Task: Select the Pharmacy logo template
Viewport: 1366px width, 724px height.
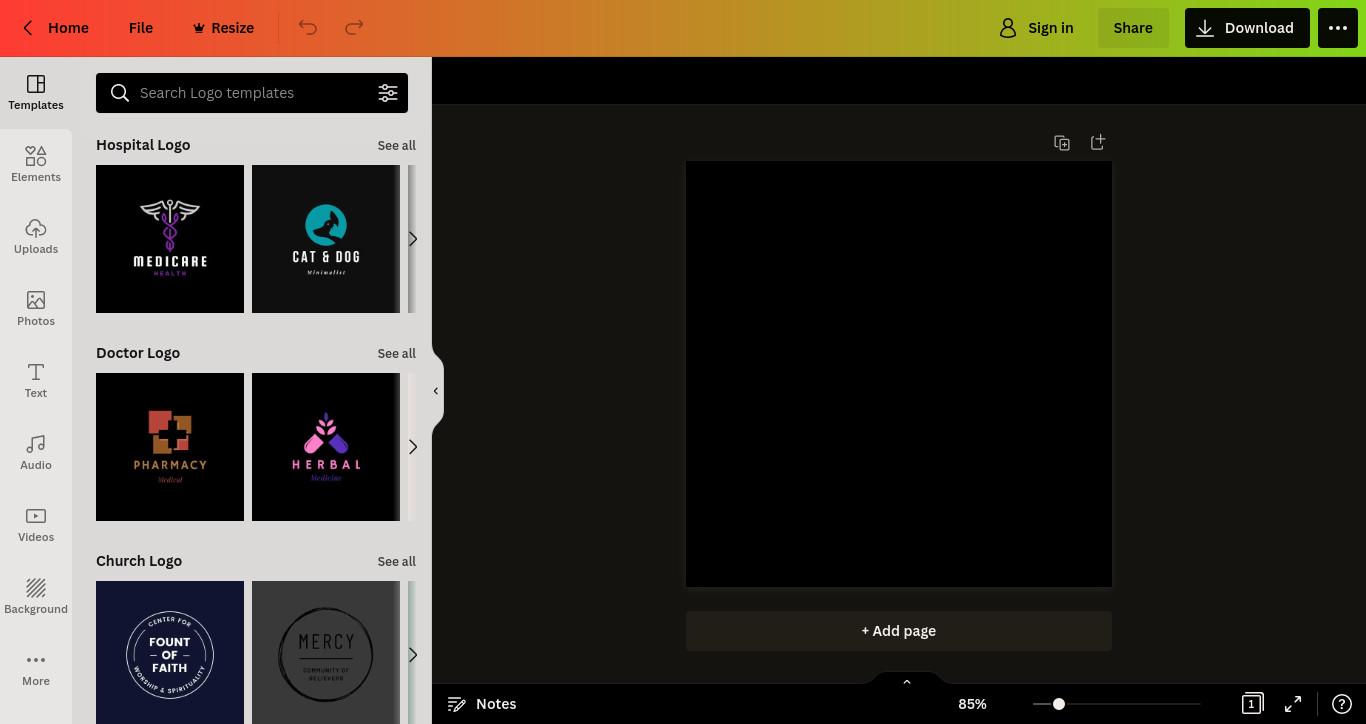Action: (x=170, y=447)
